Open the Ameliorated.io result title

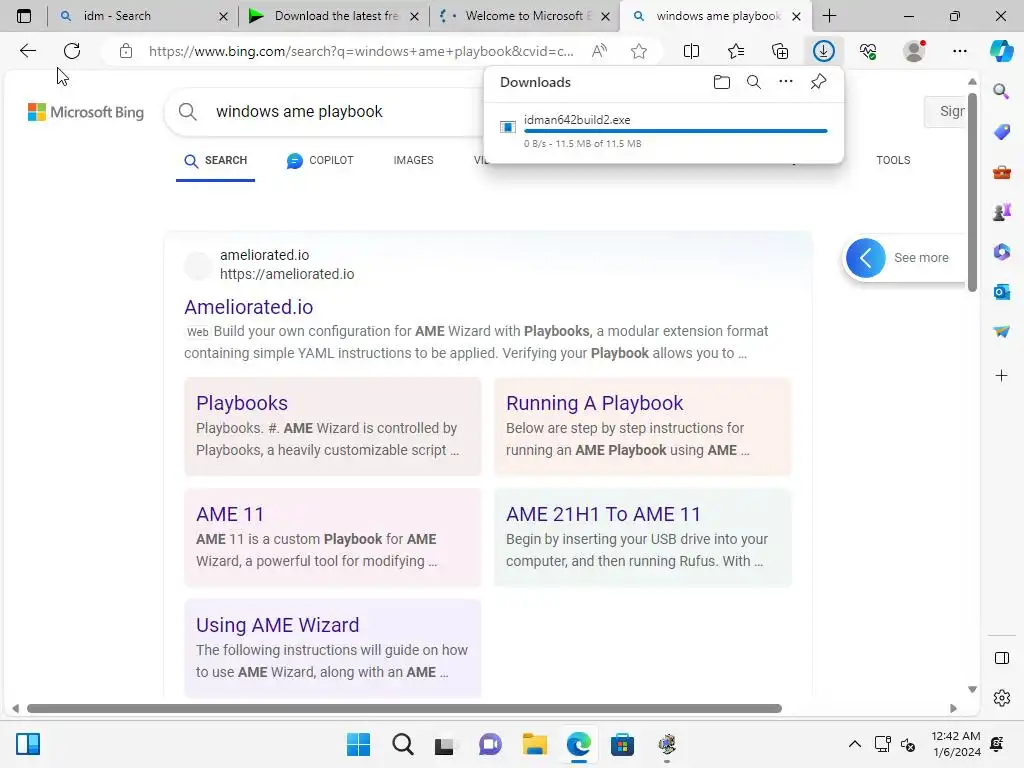[x=248, y=307]
